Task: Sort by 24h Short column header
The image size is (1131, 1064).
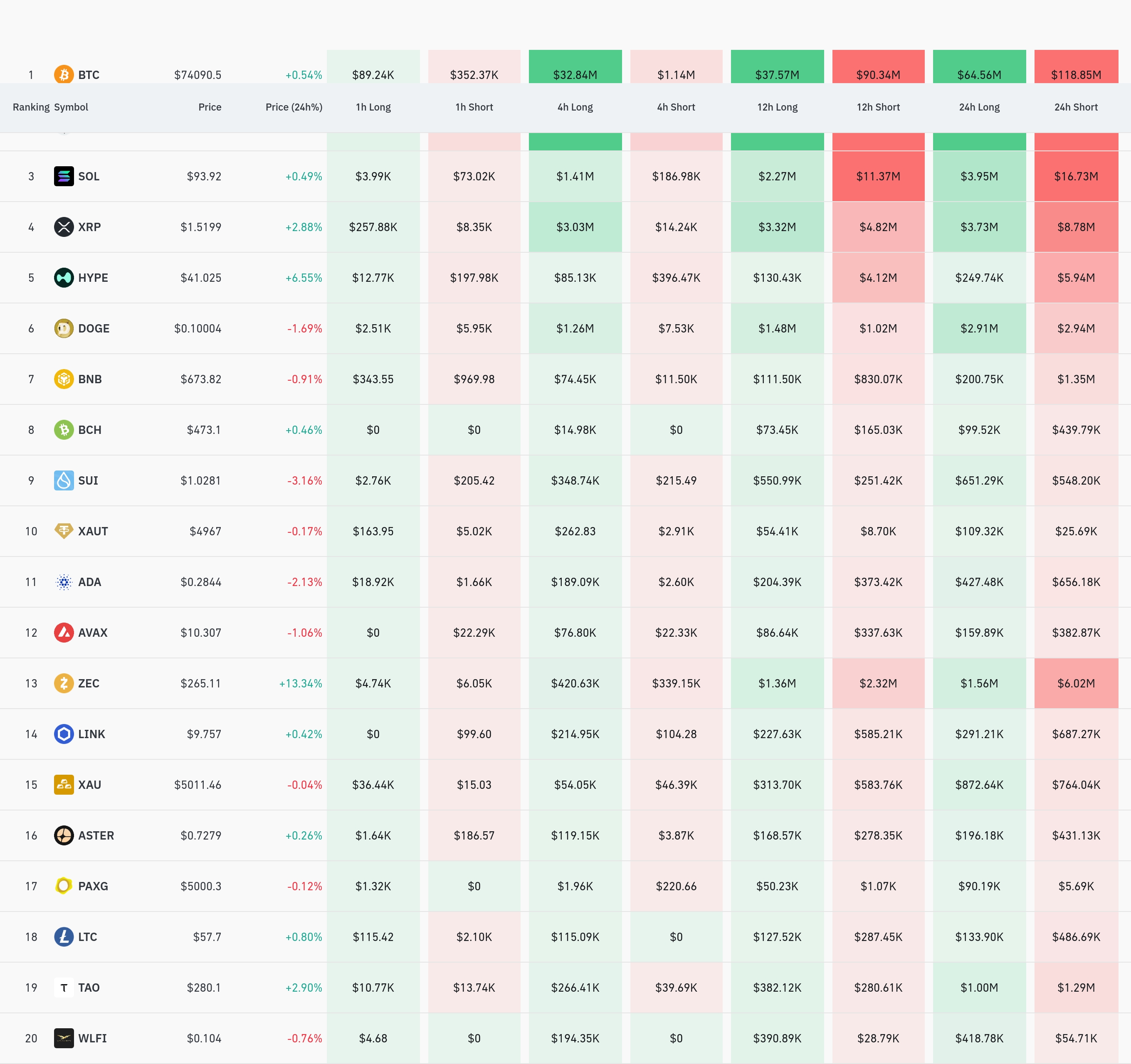Action: [1075, 107]
